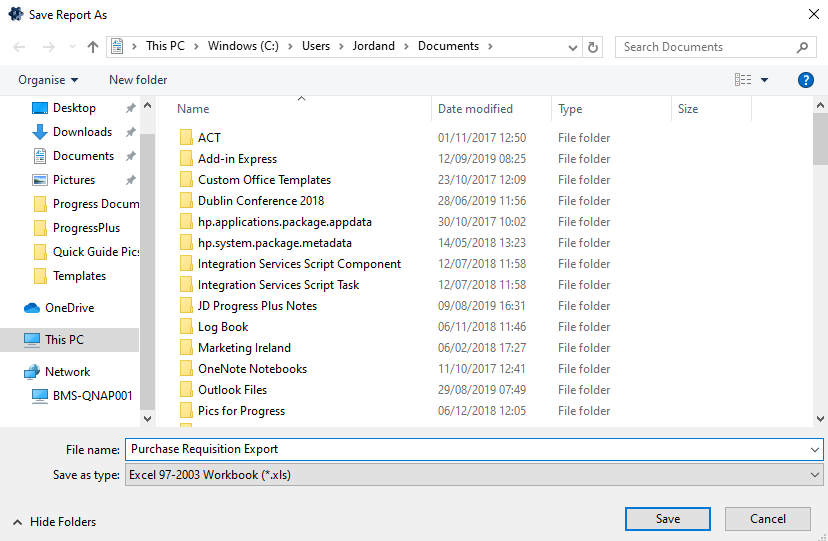The width and height of the screenshot is (828, 541).
Task: Open the ACT folder
Action: coord(209,138)
